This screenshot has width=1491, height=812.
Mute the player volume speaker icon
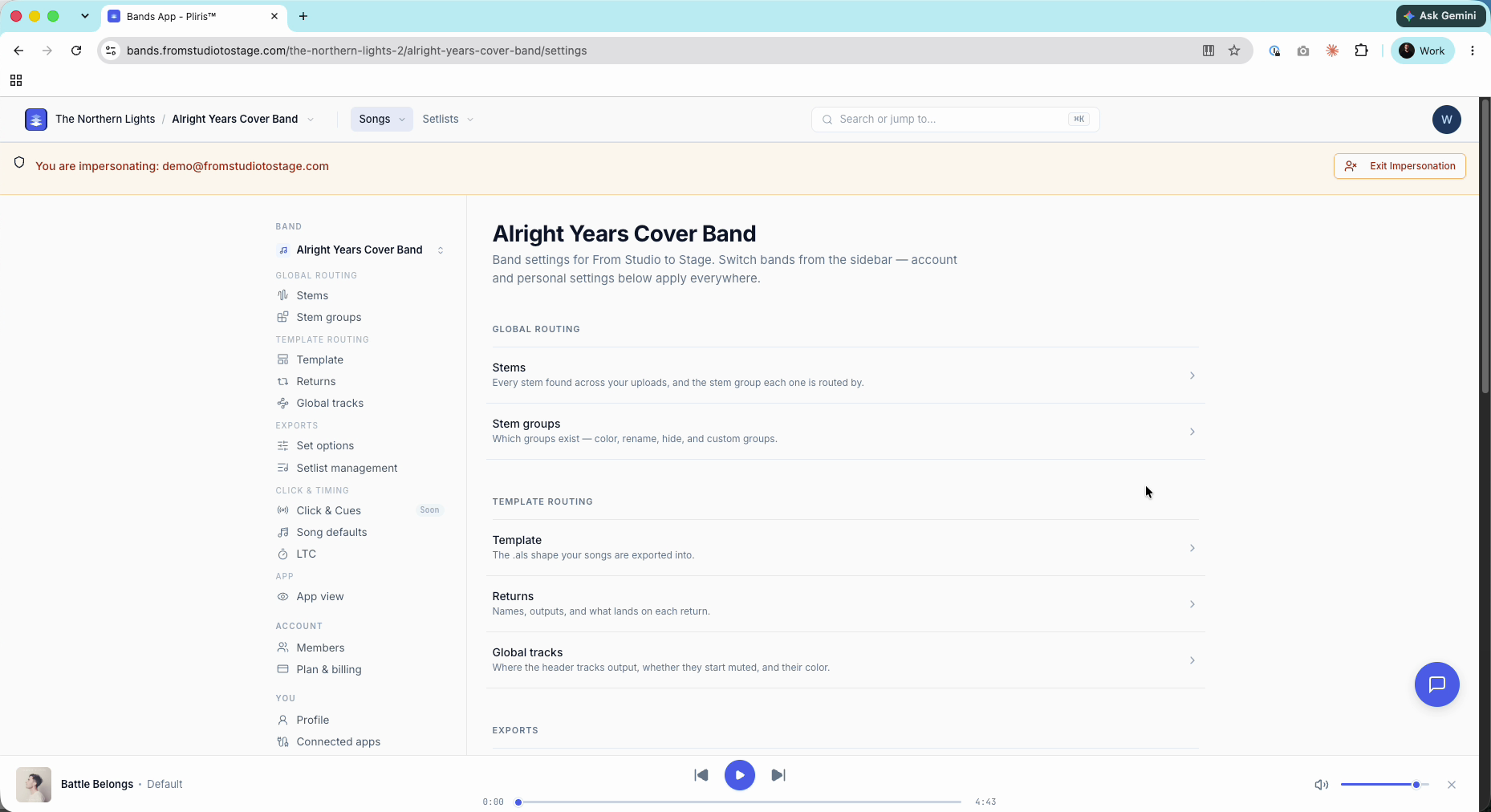point(1321,785)
